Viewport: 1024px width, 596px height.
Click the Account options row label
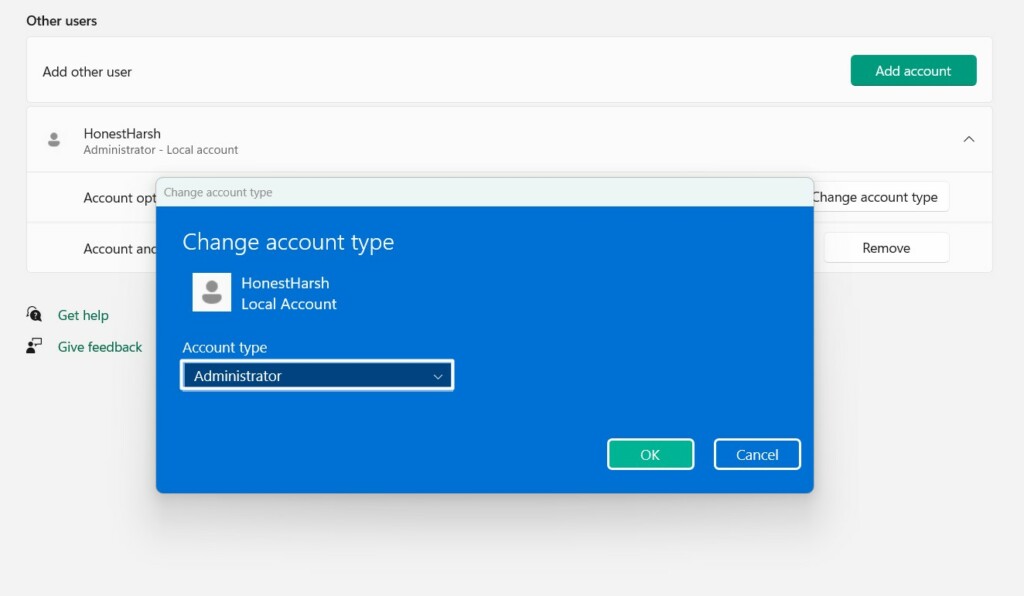(120, 198)
